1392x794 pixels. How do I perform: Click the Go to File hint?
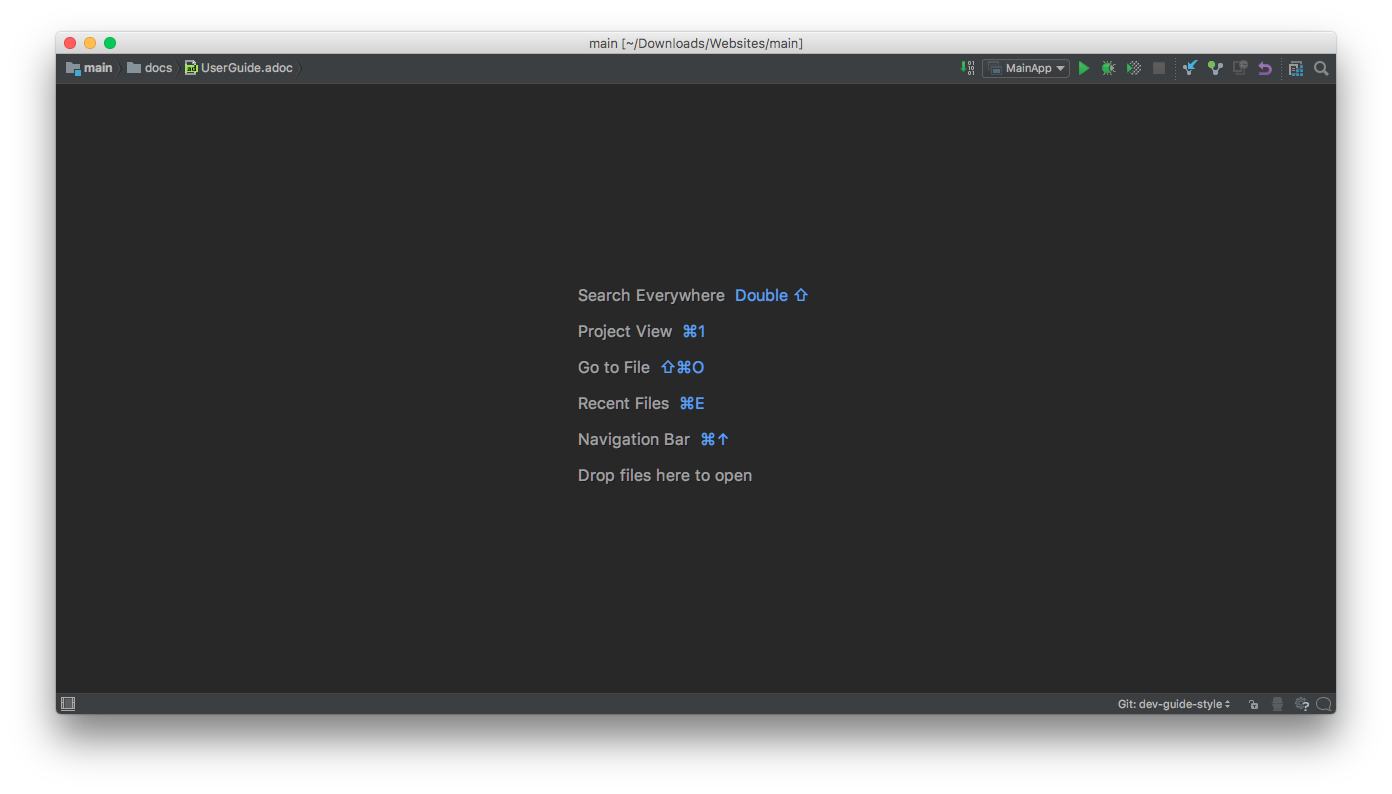641,367
